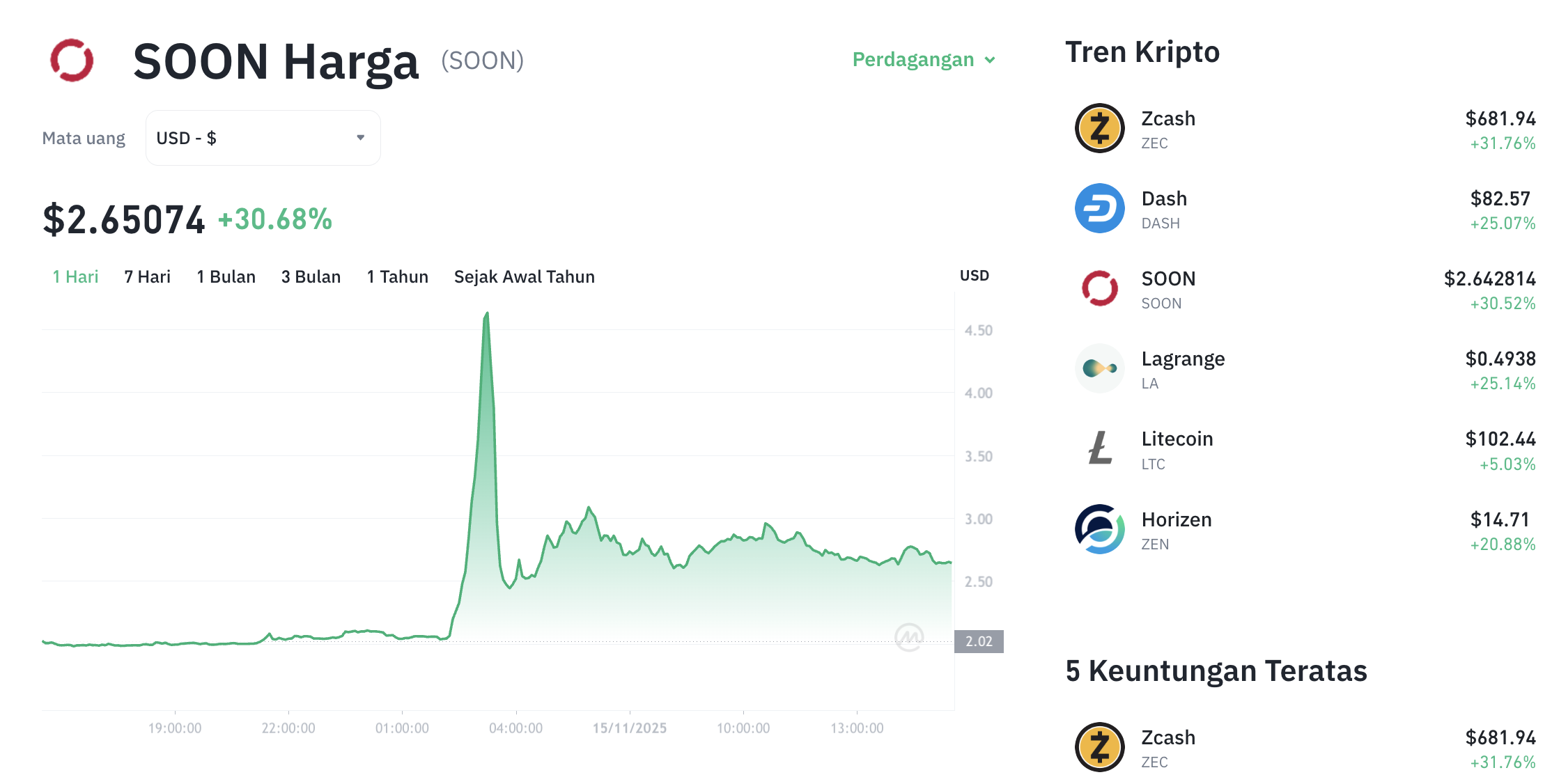Click the SOON logo icon next to the page title
Screen dimensions: 1552x784
tap(73, 61)
